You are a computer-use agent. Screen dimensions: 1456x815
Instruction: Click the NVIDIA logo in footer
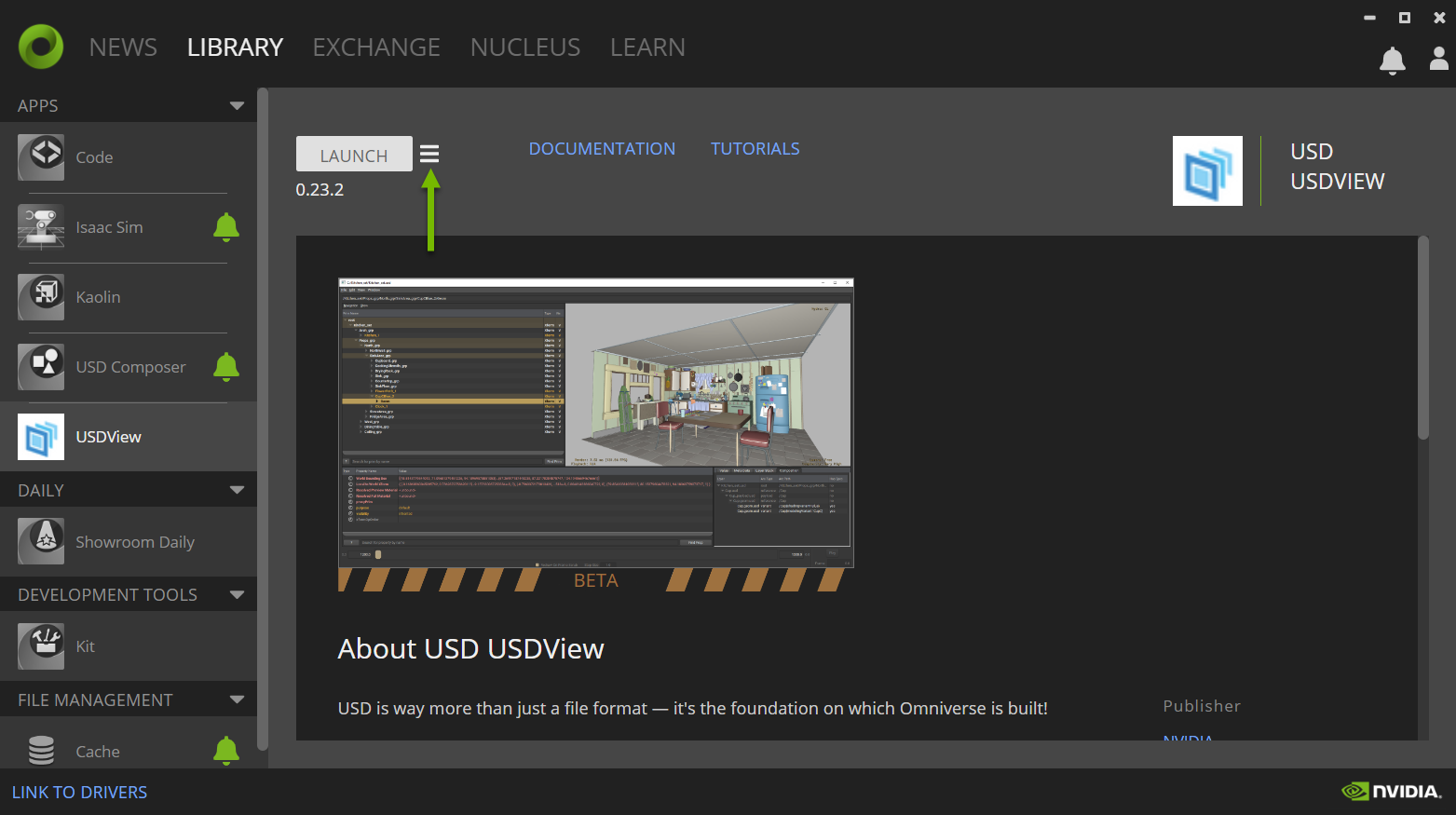[1392, 791]
